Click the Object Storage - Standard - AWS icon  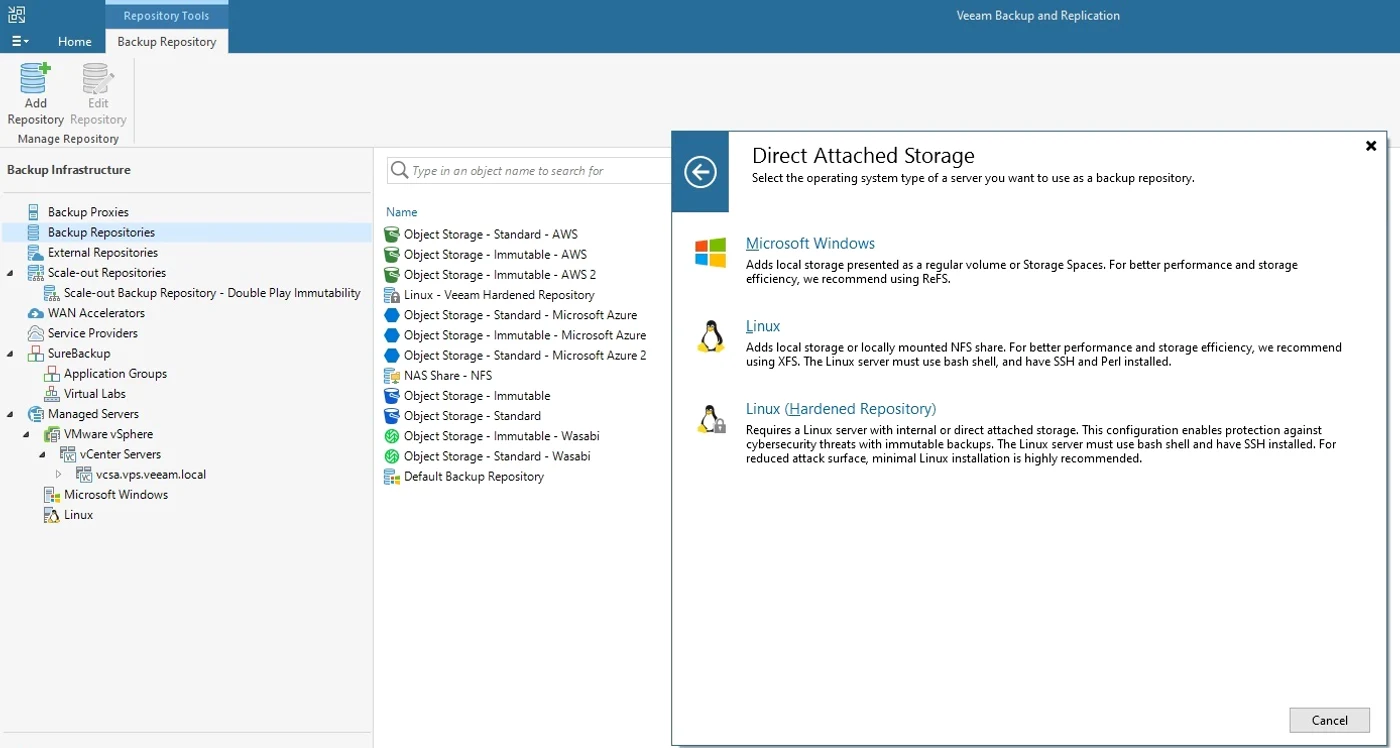point(392,234)
